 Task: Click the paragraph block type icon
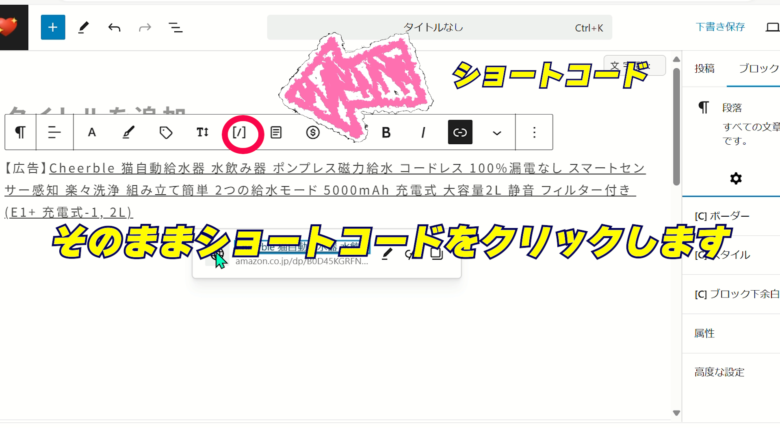(21, 132)
